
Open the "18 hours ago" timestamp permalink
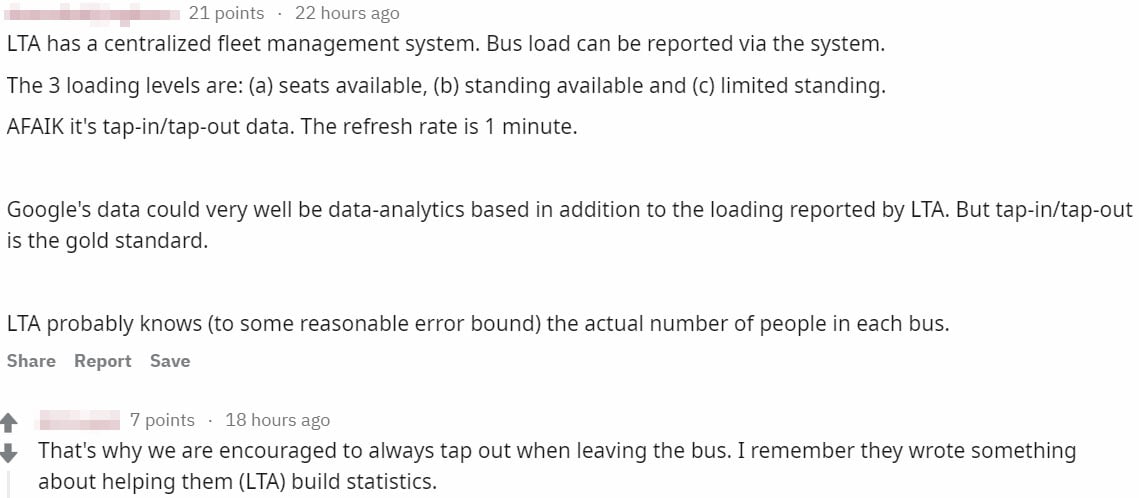pyautogui.click(x=278, y=420)
